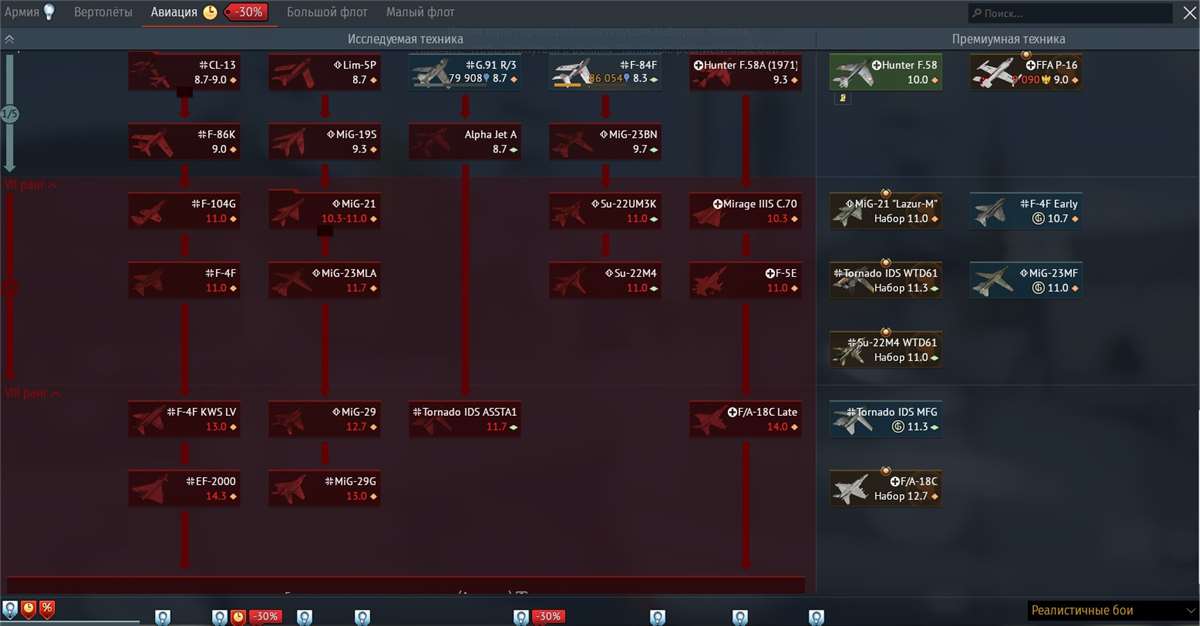Image resolution: width=1200 pixels, height=626 pixels.
Task: Select the first blue nation shield in the bottom bar
Action: 161,616
